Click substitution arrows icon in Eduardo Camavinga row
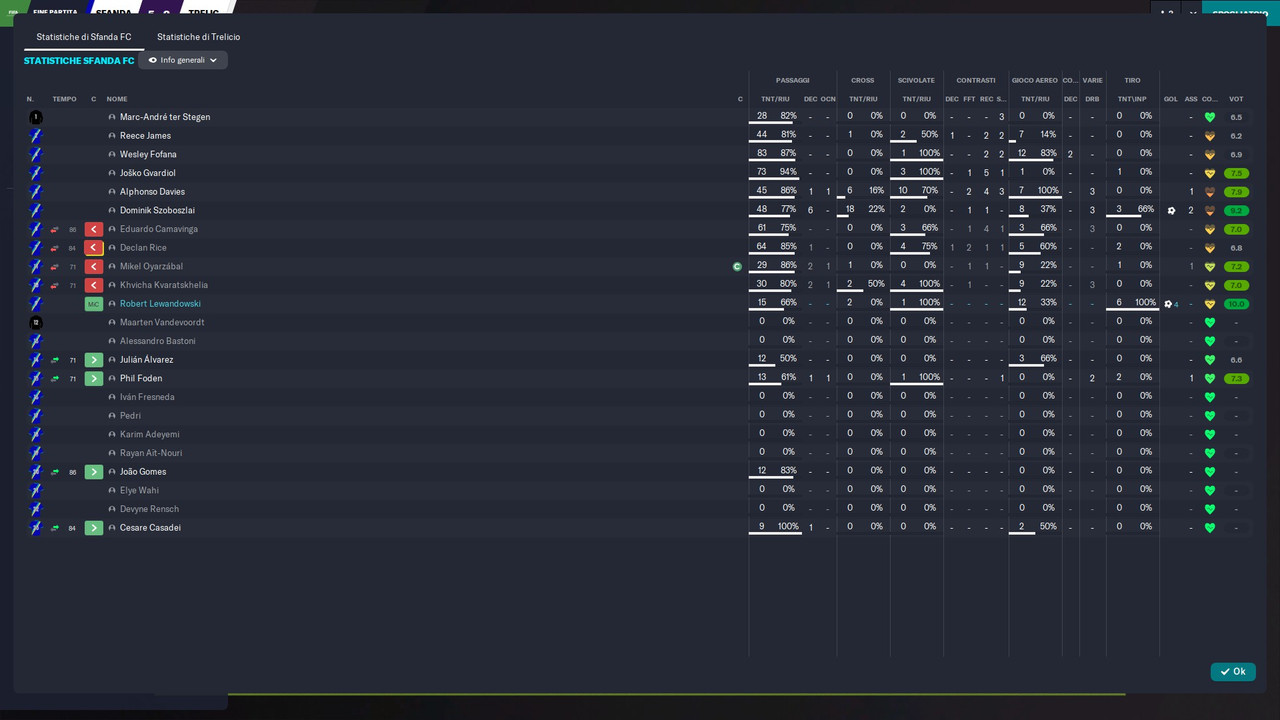The image size is (1280, 720). click(x=55, y=229)
